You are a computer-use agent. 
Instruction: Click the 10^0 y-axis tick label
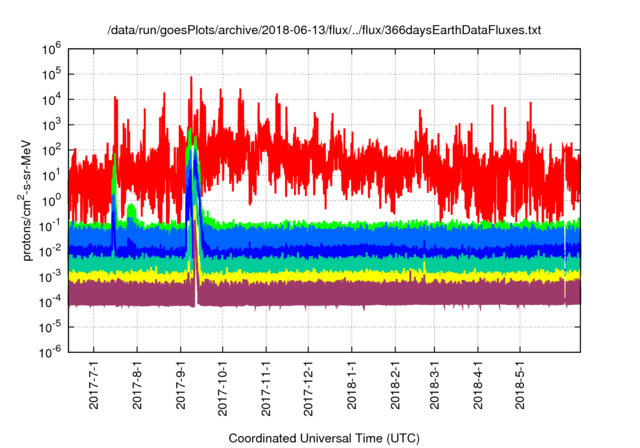(x=51, y=201)
